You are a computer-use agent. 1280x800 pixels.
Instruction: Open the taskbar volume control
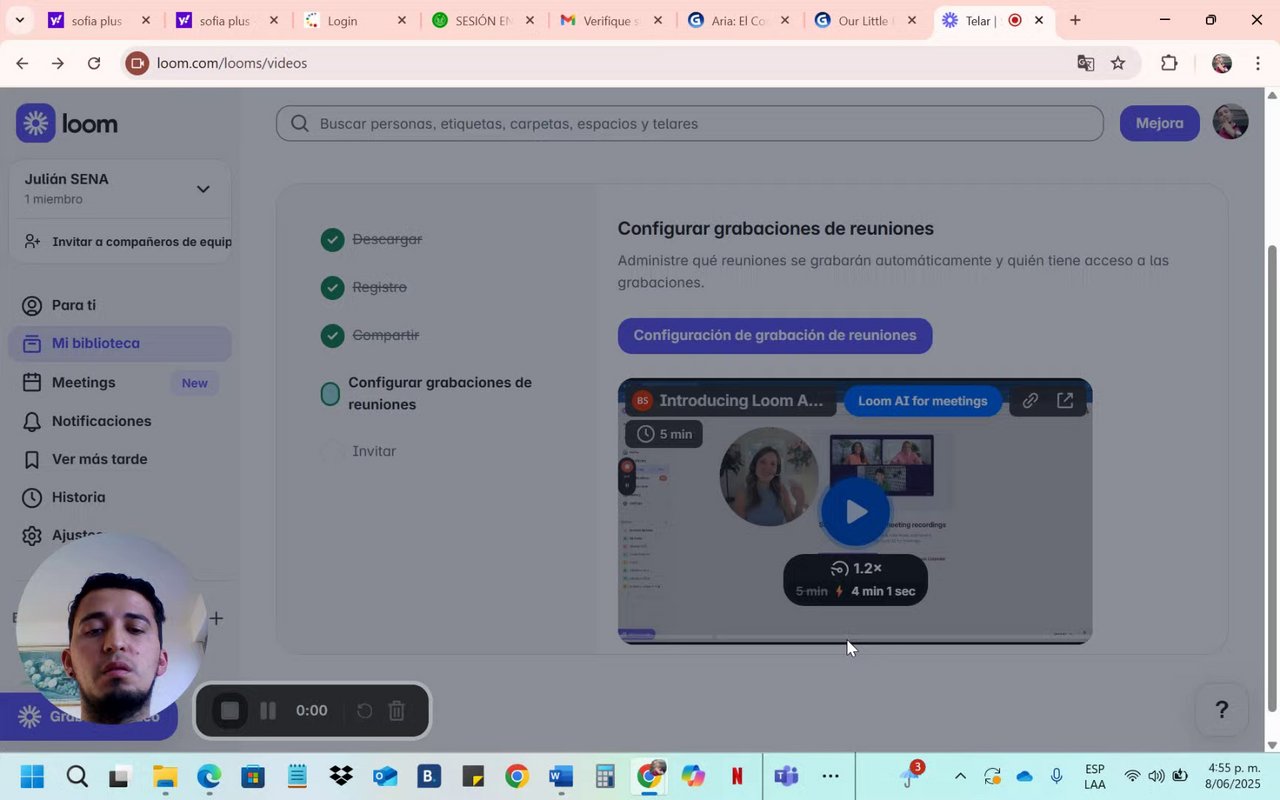(x=1156, y=776)
